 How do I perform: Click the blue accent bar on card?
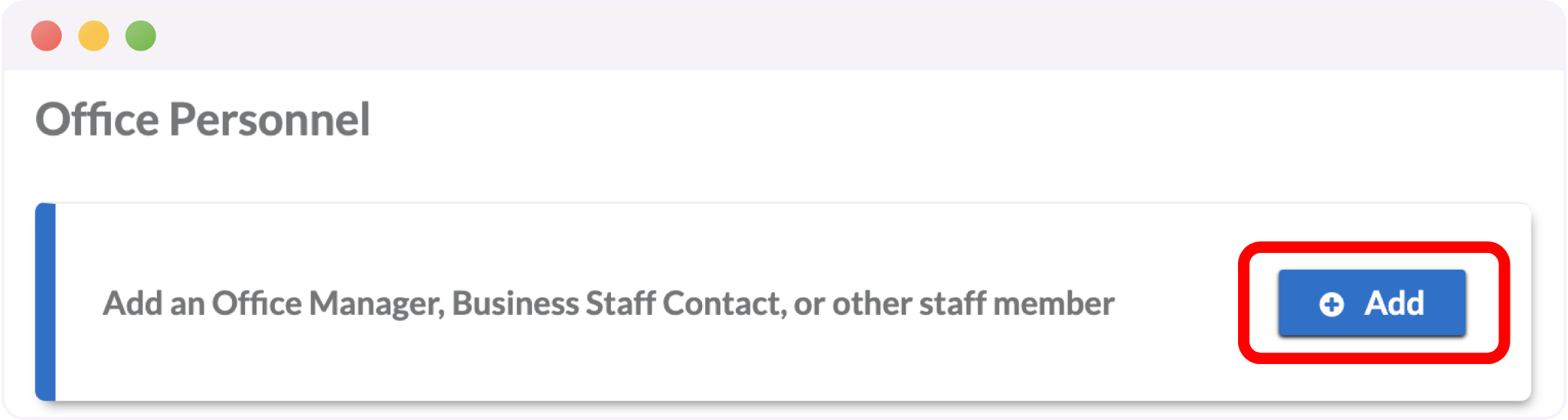point(45,302)
